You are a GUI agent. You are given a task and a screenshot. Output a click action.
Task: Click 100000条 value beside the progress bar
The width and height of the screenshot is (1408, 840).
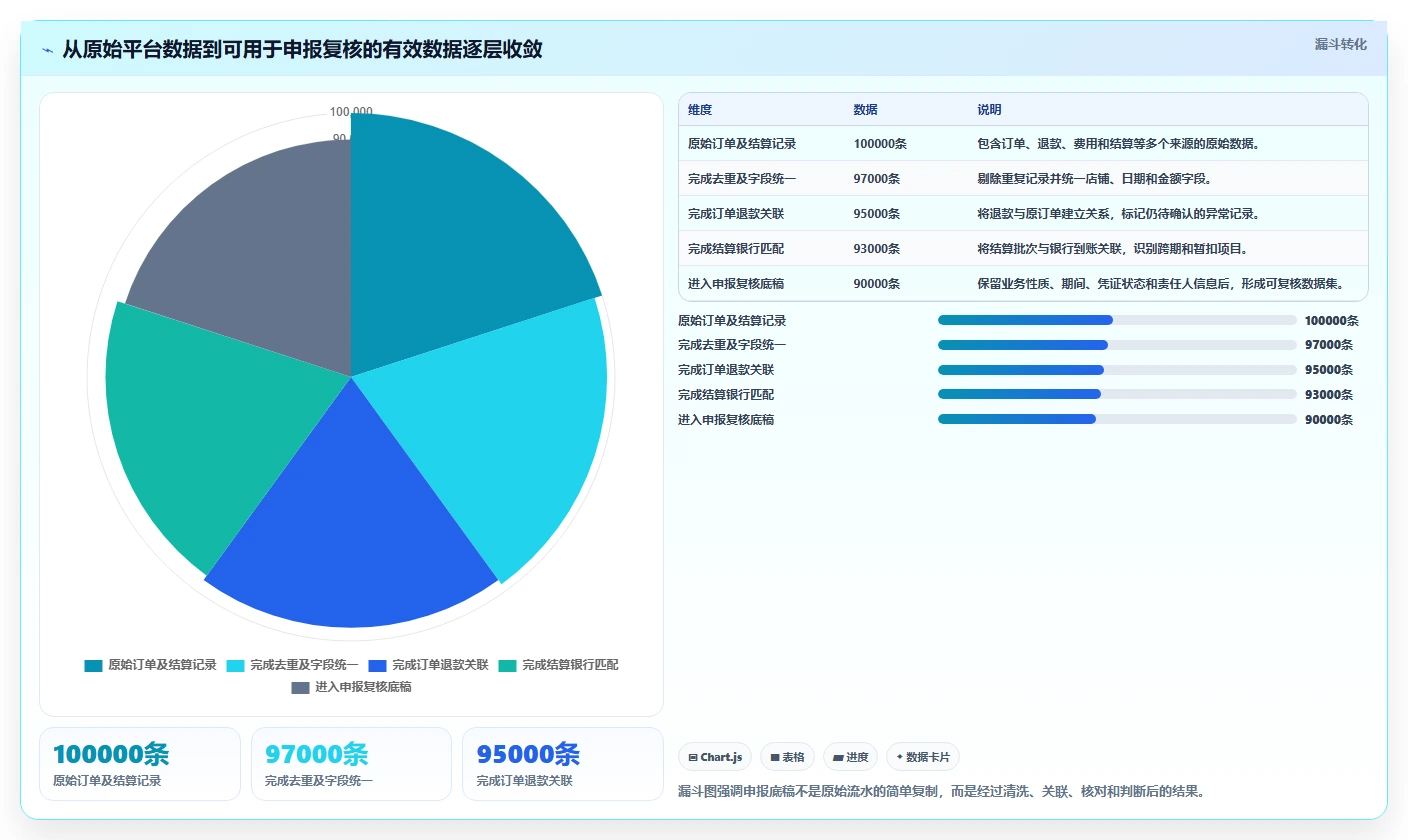point(1332,321)
